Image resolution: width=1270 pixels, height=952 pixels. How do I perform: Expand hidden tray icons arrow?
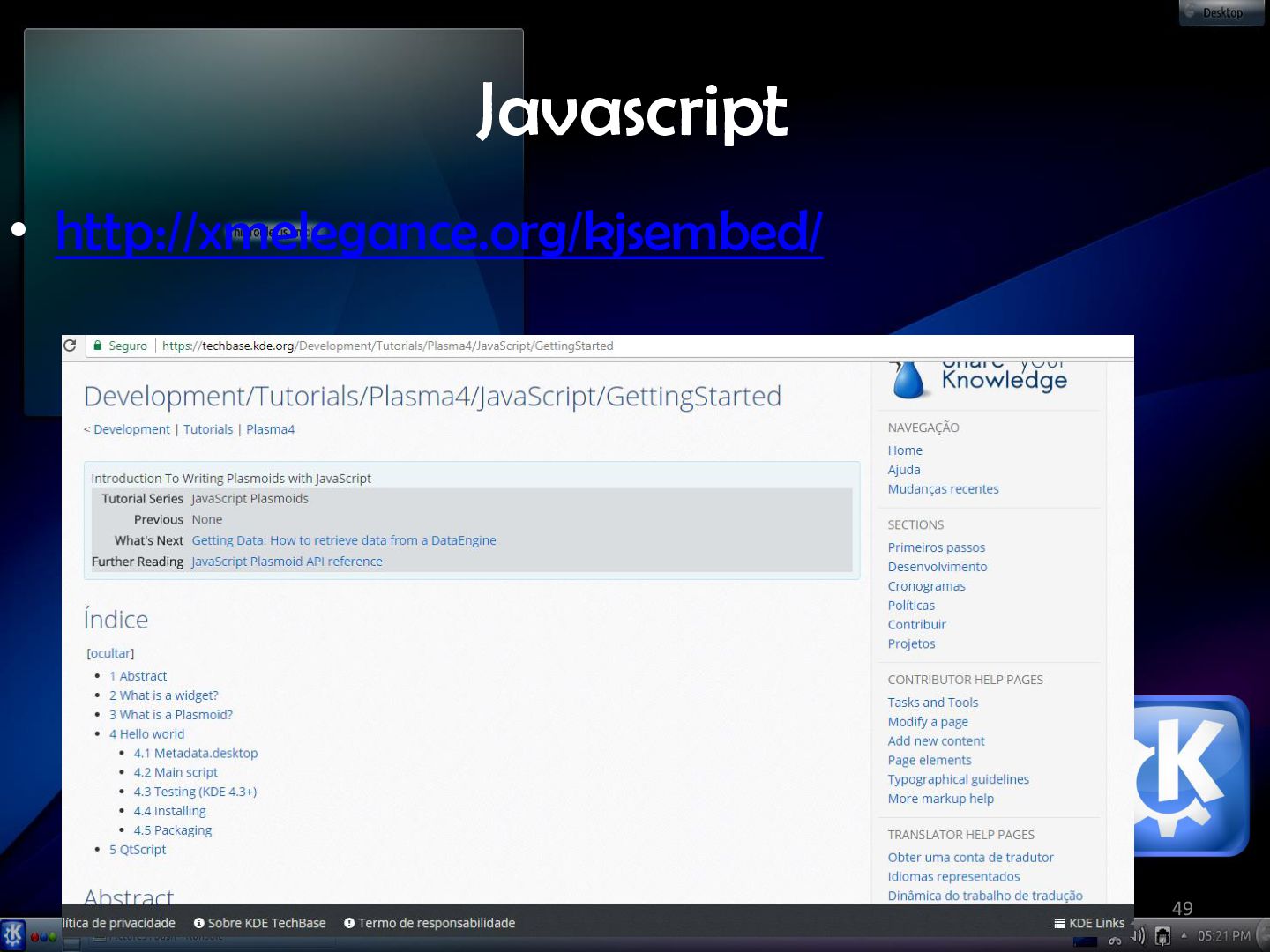point(1184,936)
